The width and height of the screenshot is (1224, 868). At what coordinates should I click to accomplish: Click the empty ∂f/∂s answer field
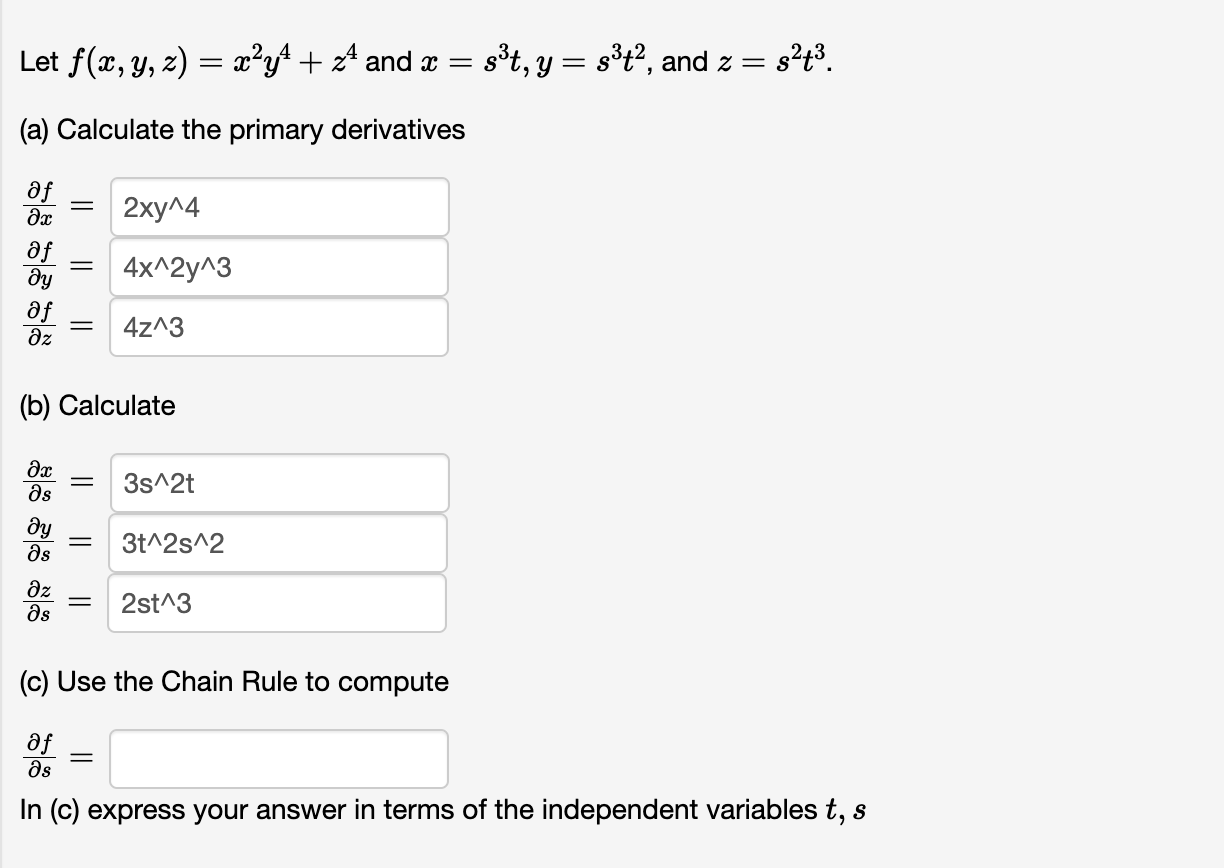coord(278,758)
